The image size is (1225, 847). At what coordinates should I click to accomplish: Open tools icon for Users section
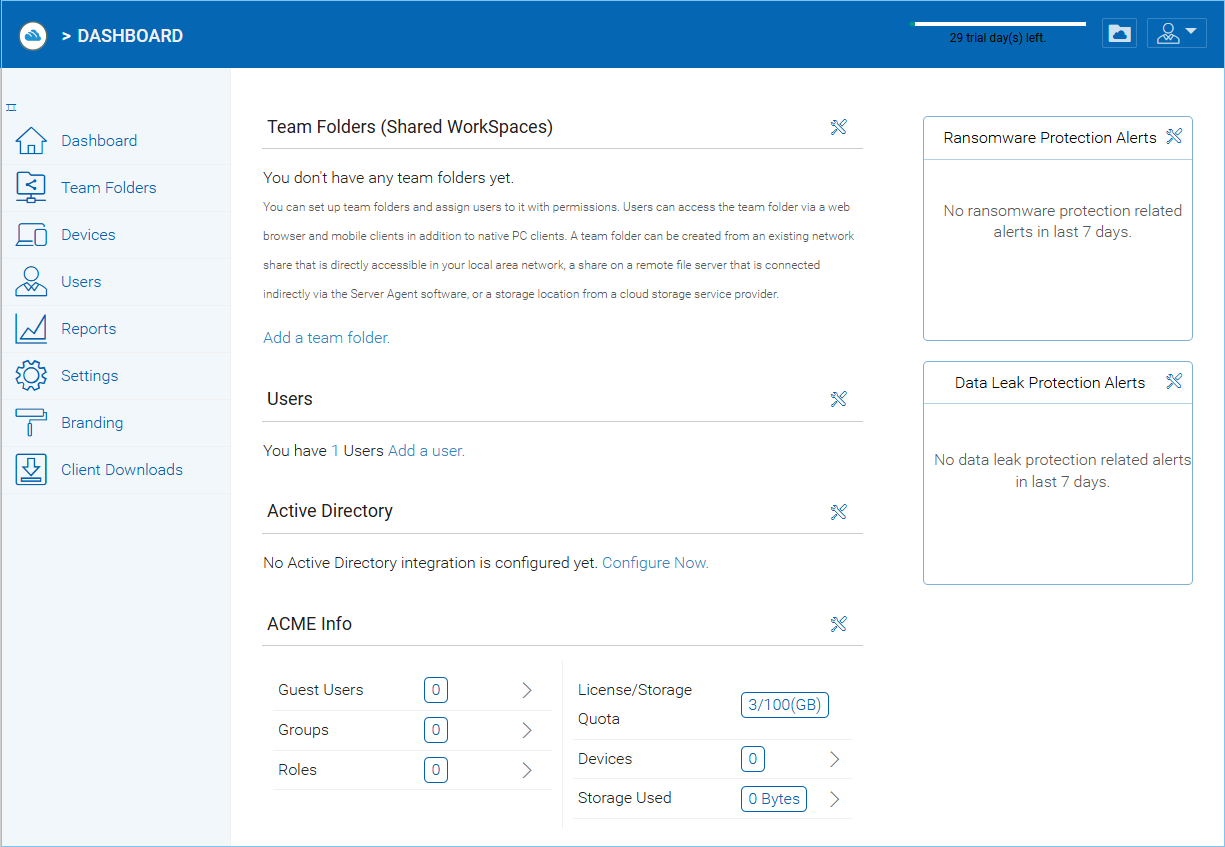point(839,399)
